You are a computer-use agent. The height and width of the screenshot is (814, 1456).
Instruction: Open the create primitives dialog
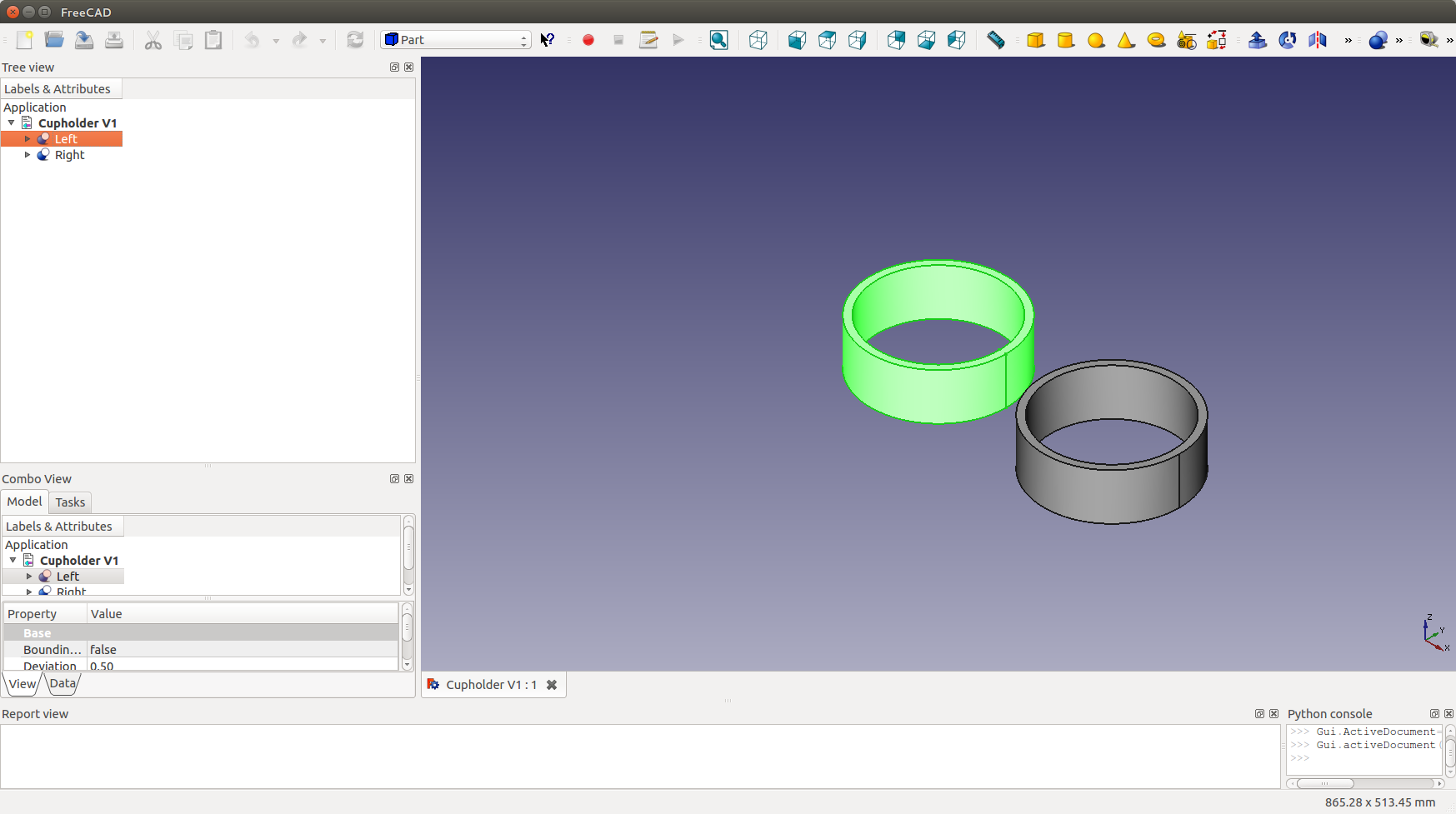click(x=1186, y=40)
